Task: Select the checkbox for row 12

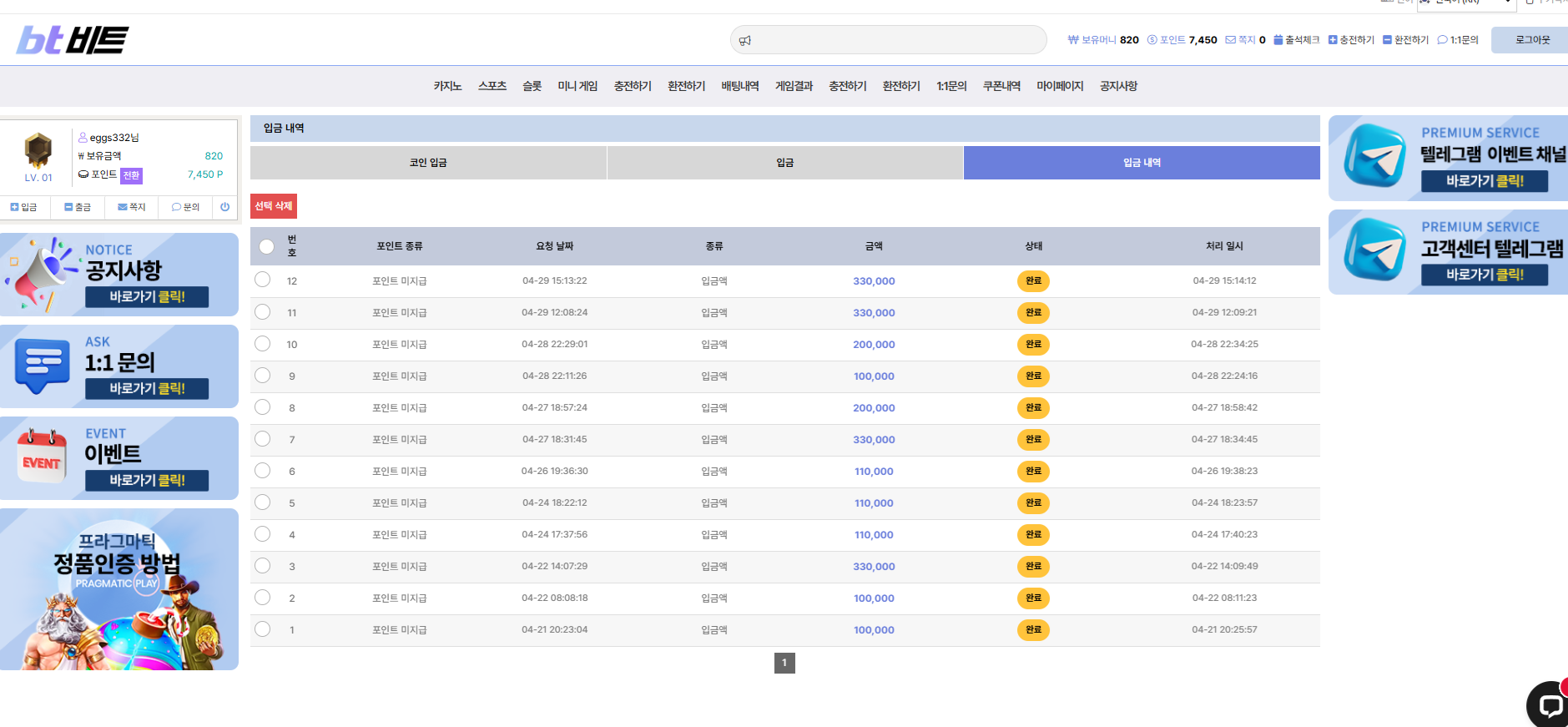Action: tap(263, 280)
